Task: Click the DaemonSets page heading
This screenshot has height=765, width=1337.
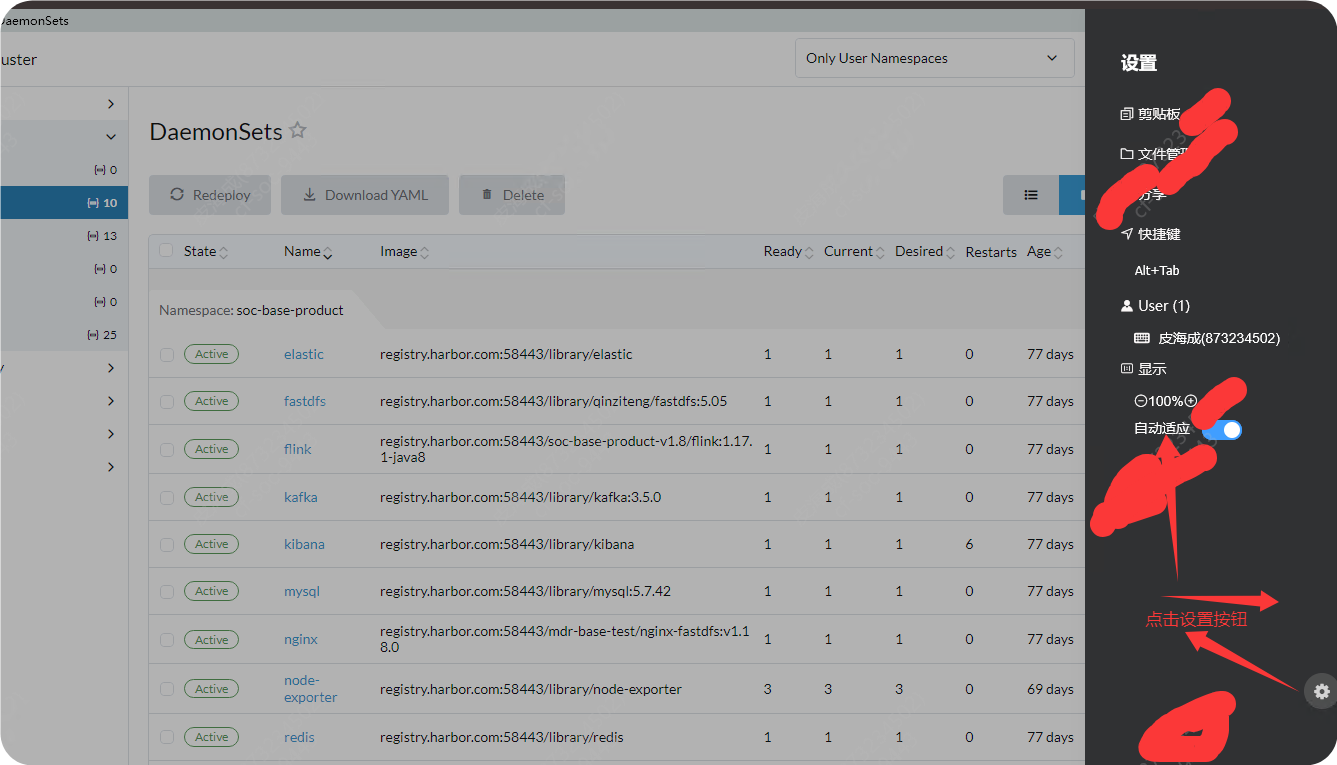Action: [216, 131]
